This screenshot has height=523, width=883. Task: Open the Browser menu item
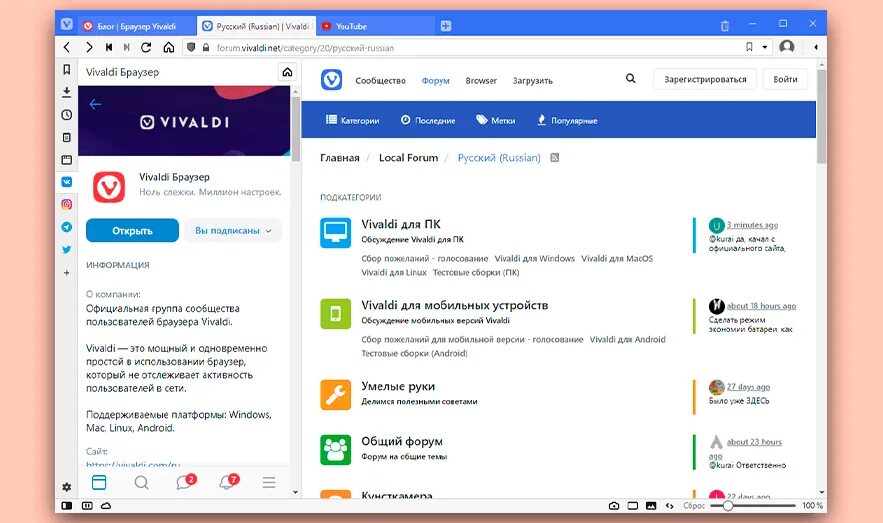coord(481,81)
